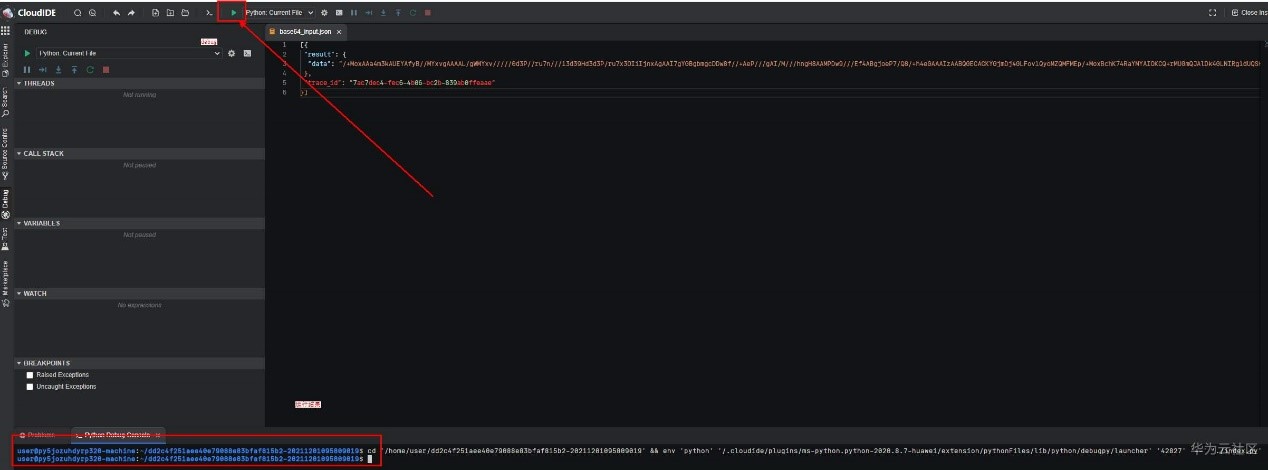This screenshot has width=1268, height=470.
Task: Click the "trace_id" key in editor
Action: [324, 82]
